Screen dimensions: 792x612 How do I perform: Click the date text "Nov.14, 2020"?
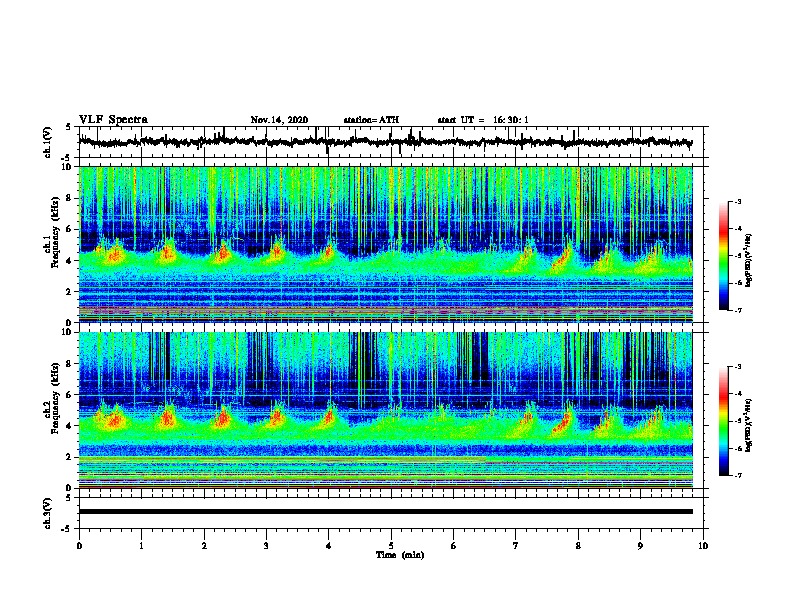tap(279, 120)
